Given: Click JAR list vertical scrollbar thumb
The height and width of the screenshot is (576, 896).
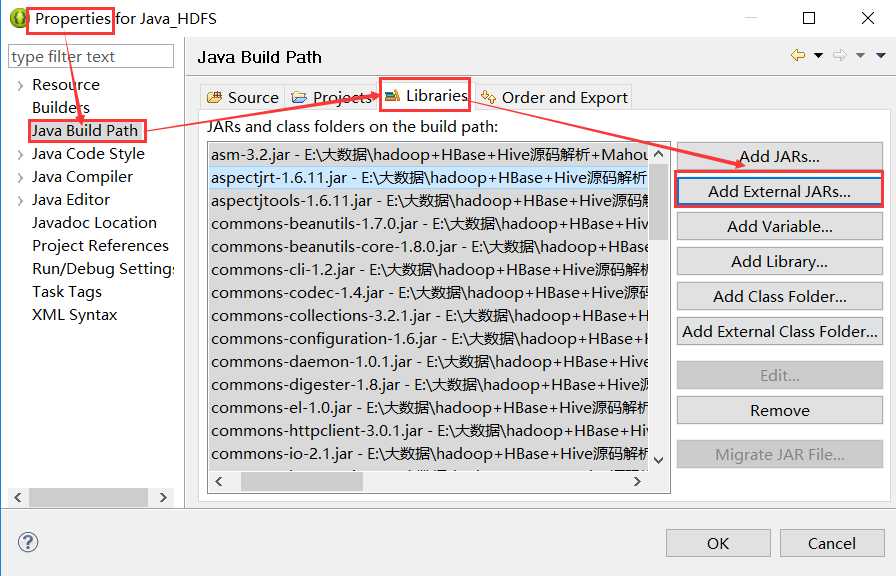Looking at the screenshot, I should [659, 202].
